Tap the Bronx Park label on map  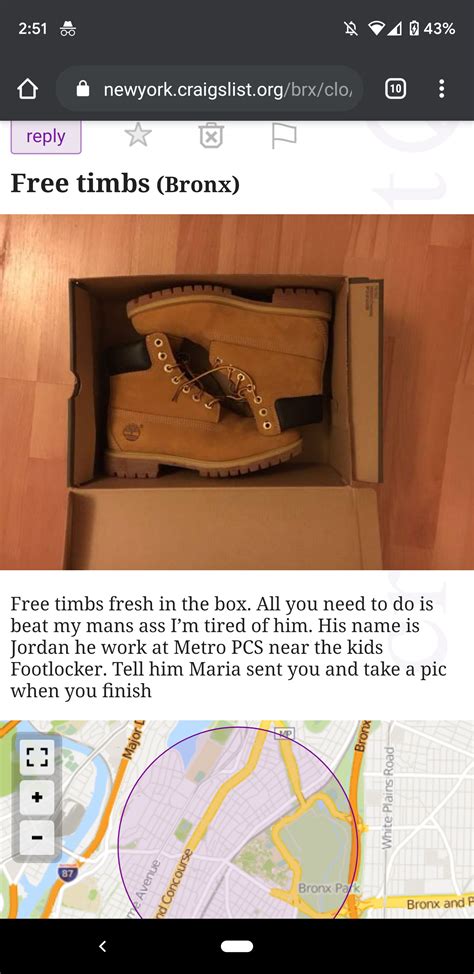coord(329,888)
